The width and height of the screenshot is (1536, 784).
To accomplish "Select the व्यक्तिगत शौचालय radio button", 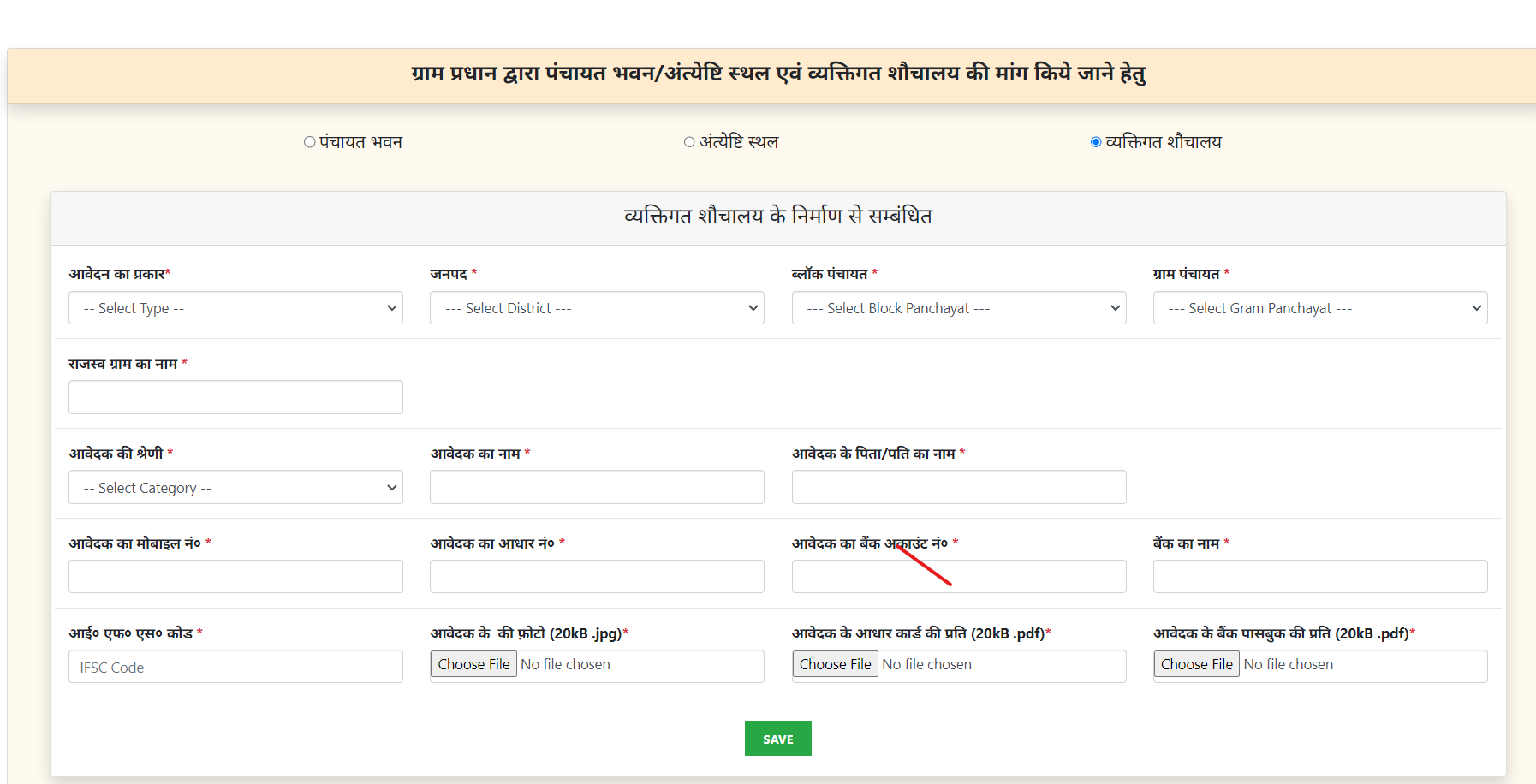I will 1095,141.
